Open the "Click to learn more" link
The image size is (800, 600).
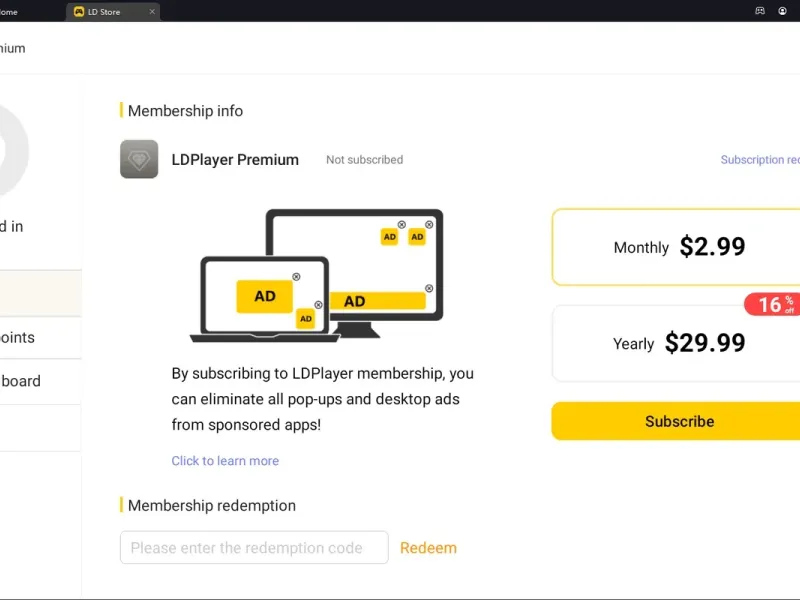[x=225, y=461]
